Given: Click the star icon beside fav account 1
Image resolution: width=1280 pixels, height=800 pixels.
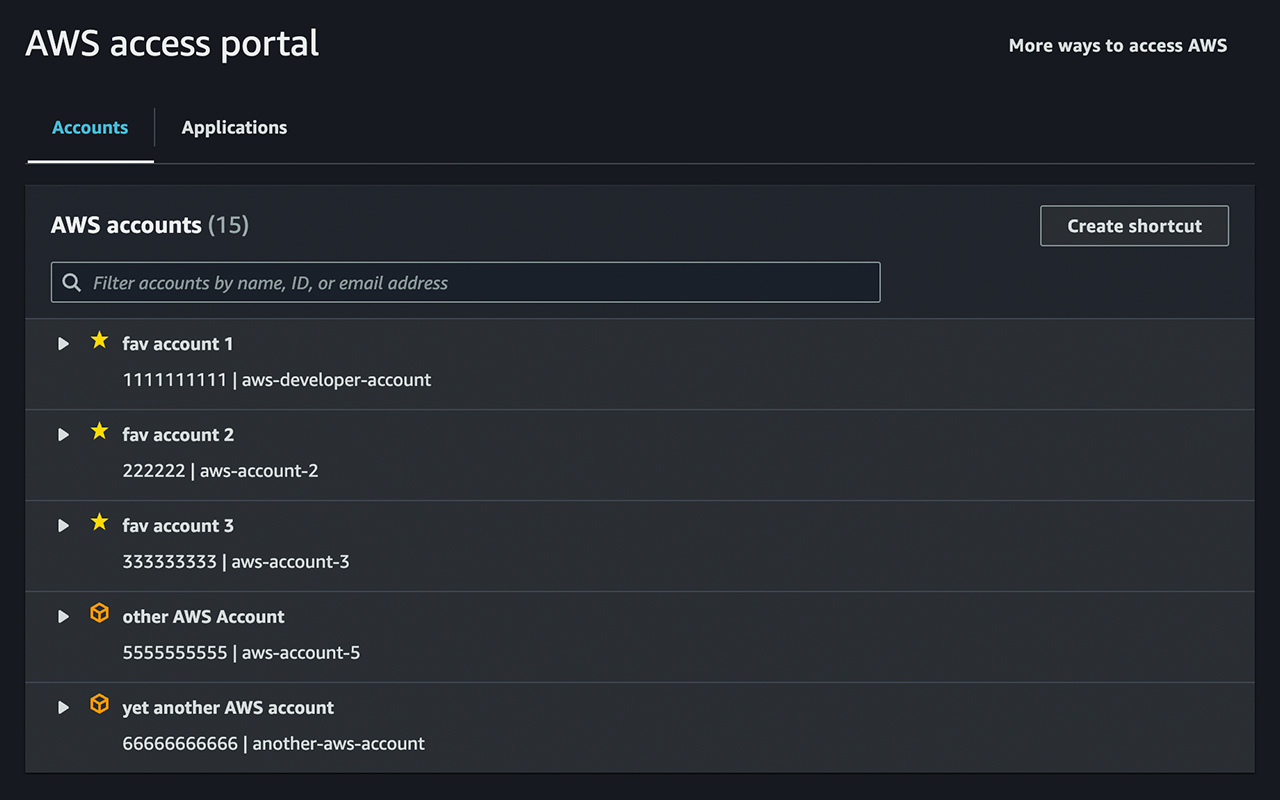Looking at the screenshot, I should [99, 341].
